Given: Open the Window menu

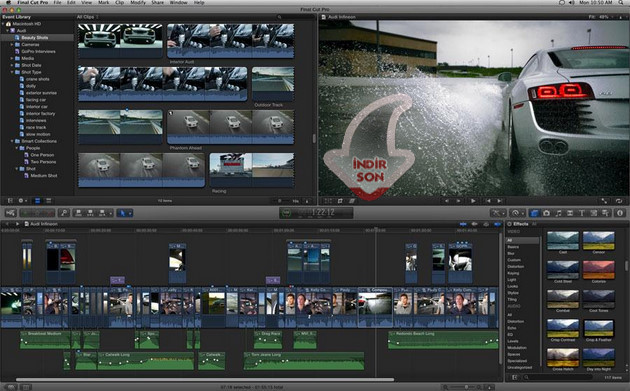Looking at the screenshot, I should click(178, 2).
